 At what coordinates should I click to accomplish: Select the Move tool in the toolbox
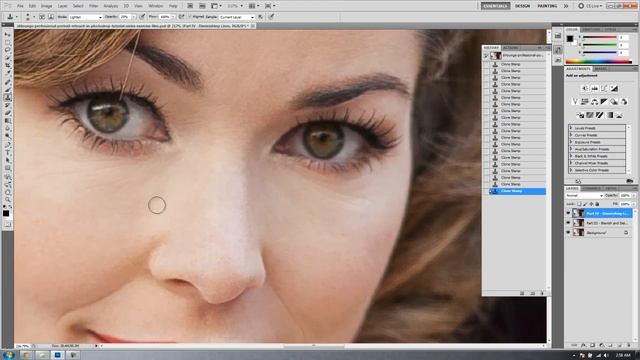pyautogui.click(x=7, y=34)
